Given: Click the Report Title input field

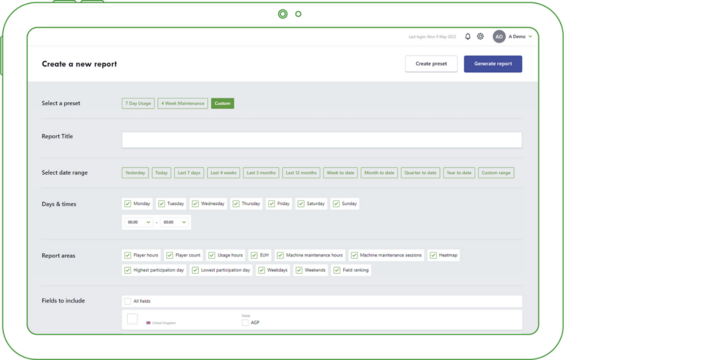Looking at the screenshot, I should point(322,140).
